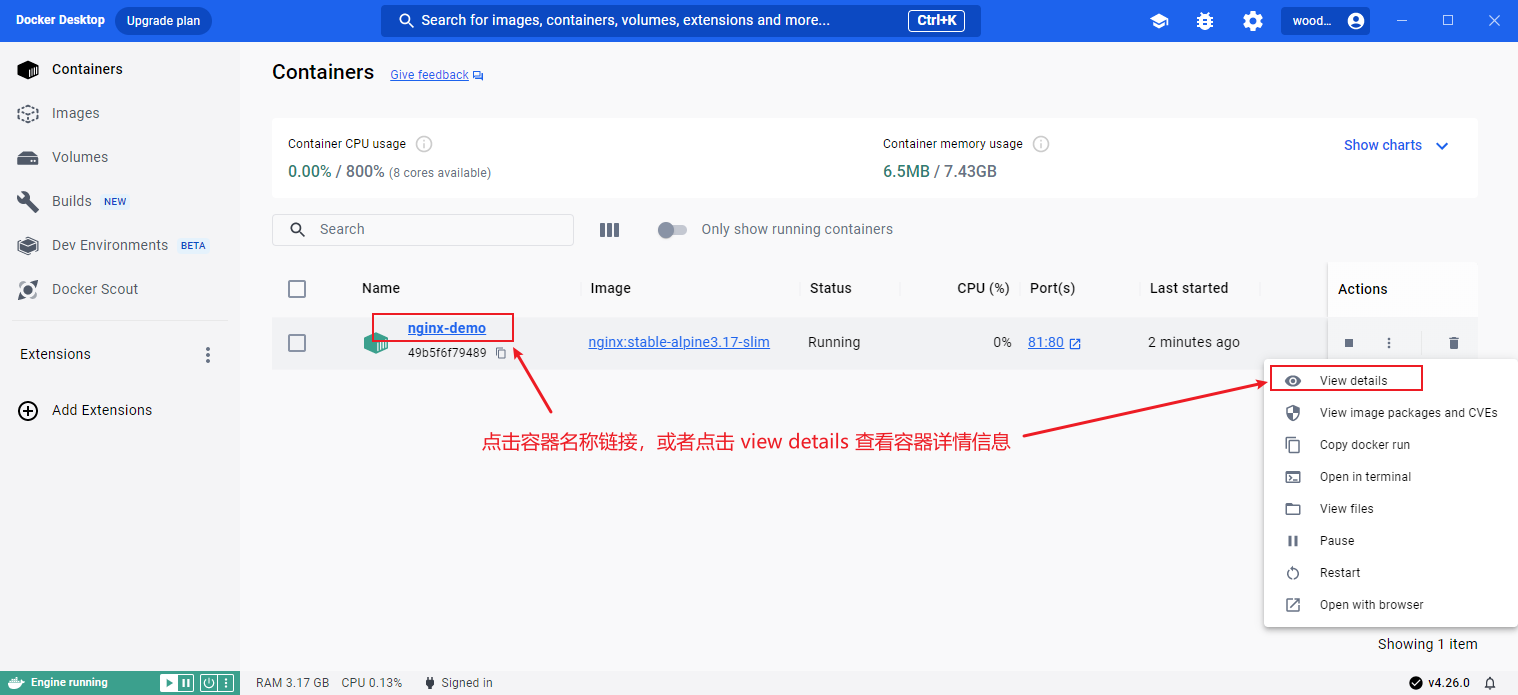This screenshot has width=1518, height=695.
Task: Open the nginx-demo container link
Action: click(x=447, y=328)
